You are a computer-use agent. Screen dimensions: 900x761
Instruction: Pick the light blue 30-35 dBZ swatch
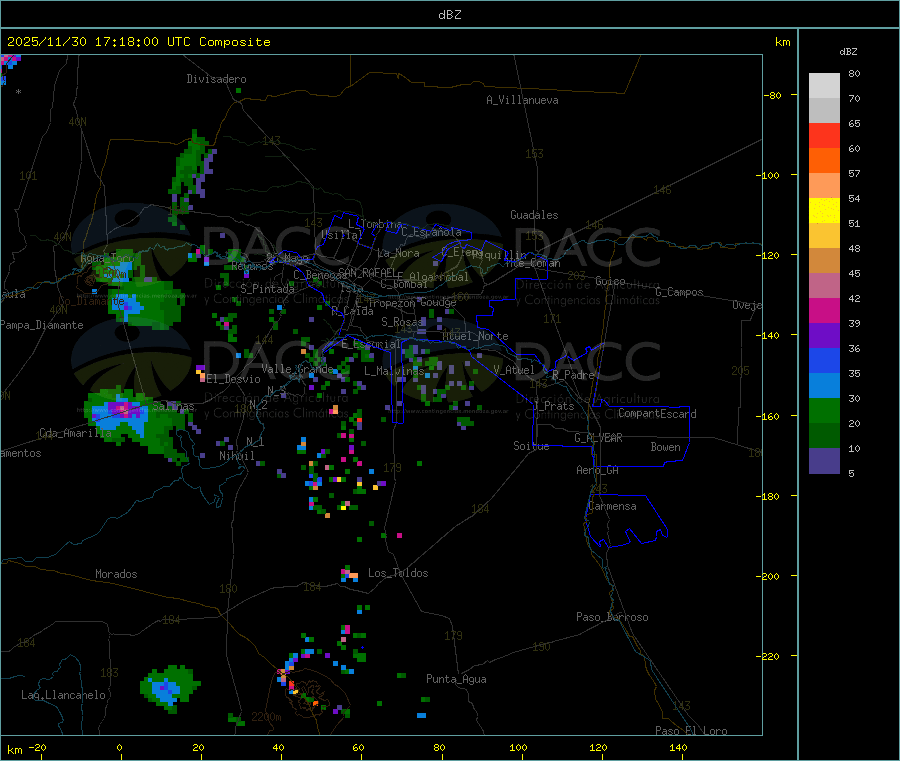click(x=824, y=386)
